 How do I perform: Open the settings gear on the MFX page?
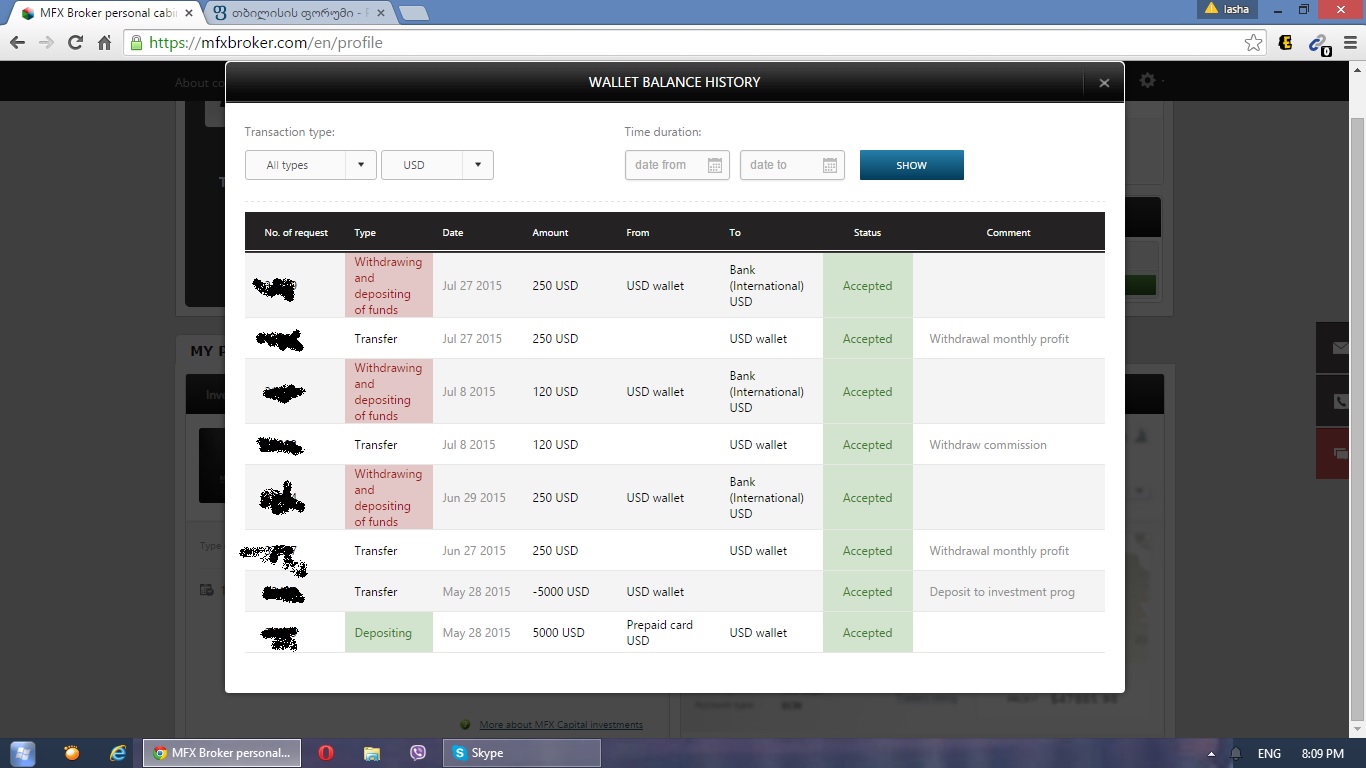click(x=1147, y=80)
